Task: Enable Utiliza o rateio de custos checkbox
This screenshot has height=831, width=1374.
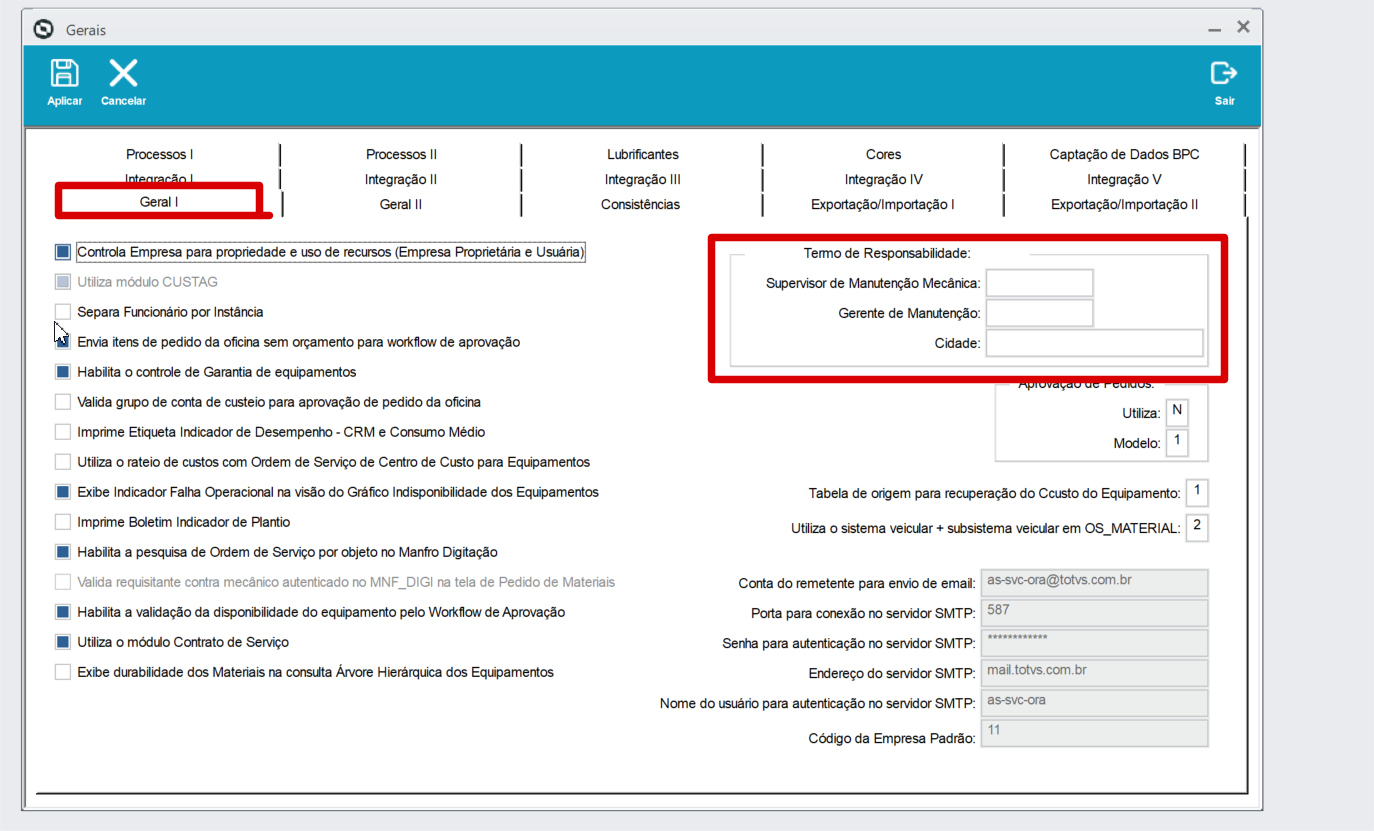Action: [x=63, y=462]
